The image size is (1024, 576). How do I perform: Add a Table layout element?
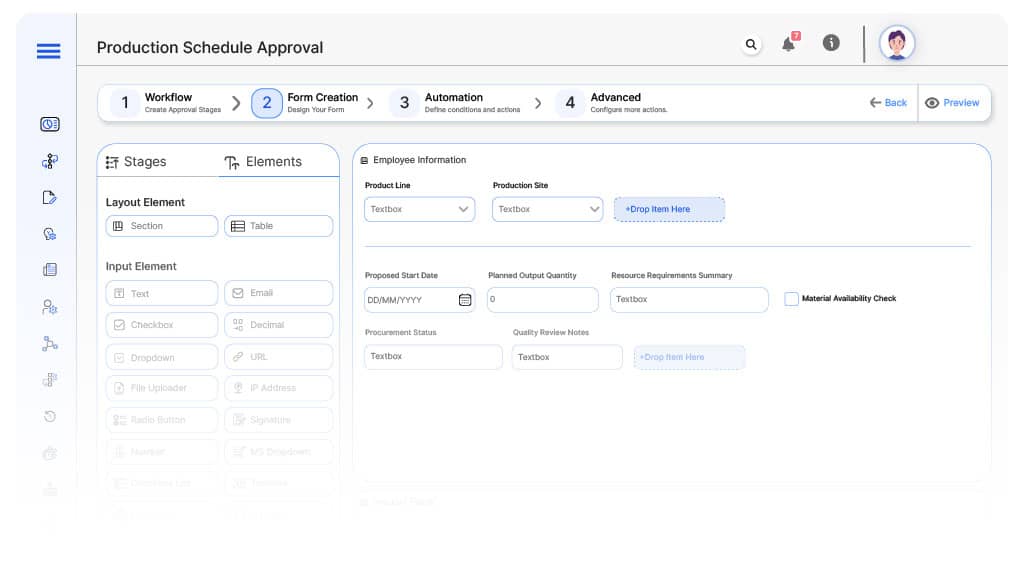coord(279,226)
